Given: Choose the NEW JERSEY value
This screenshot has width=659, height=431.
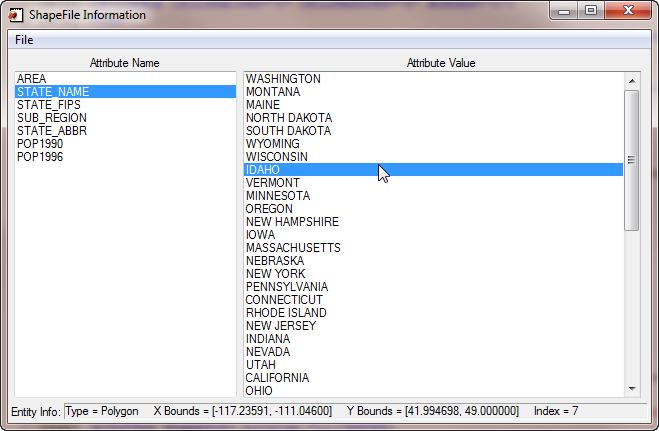Looking at the screenshot, I should click(433, 326).
